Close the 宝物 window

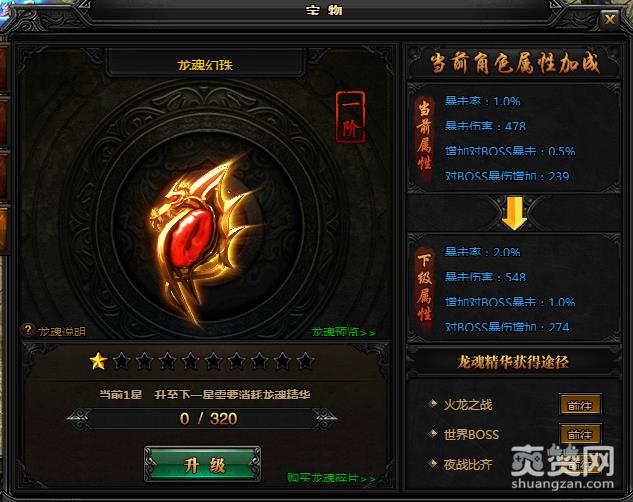(610, 19)
